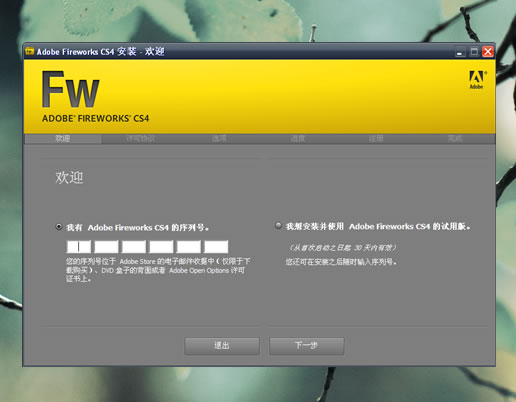
Task: Focus the fourth serial number box
Action: [x=161, y=247]
